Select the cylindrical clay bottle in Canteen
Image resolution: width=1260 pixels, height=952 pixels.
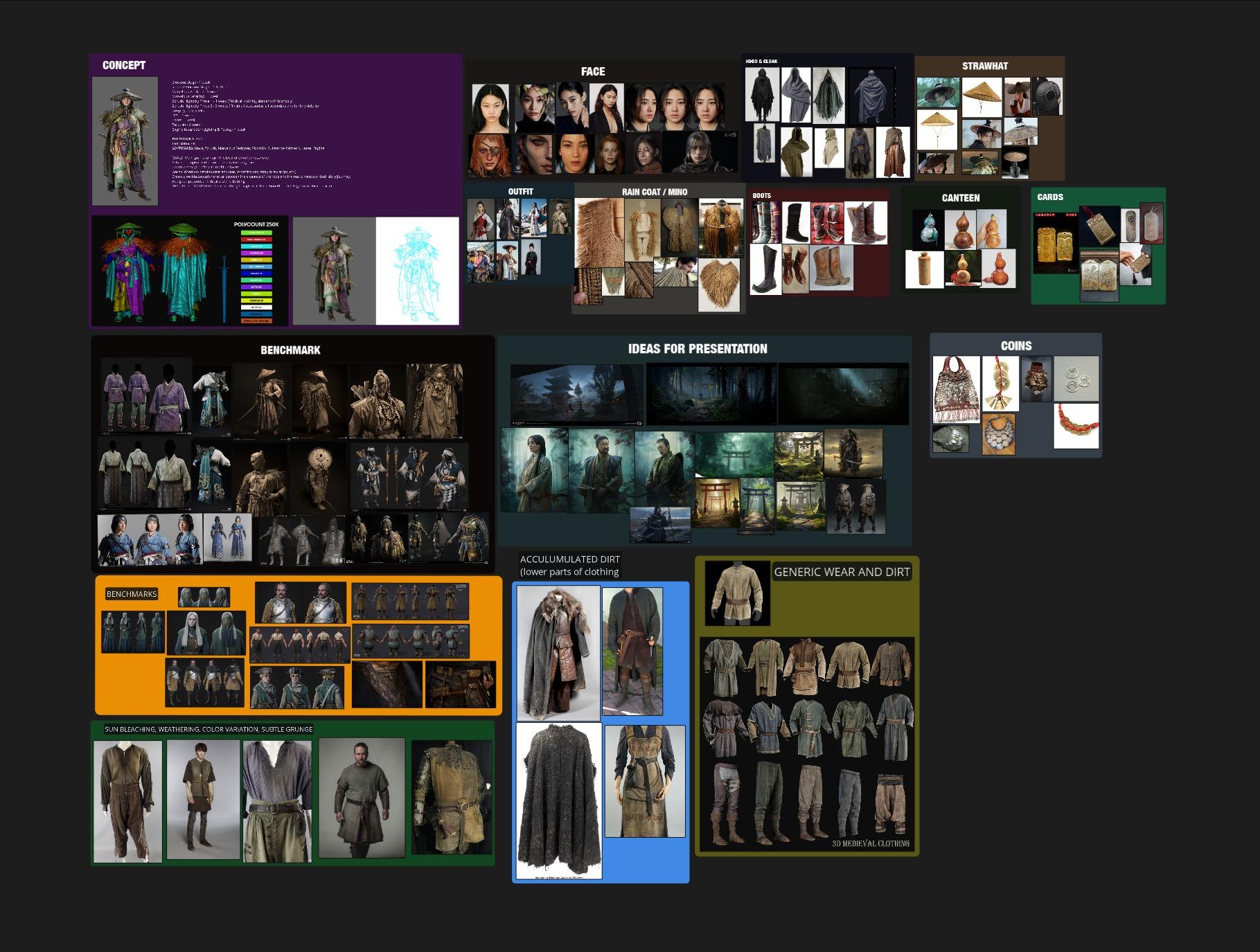tap(924, 269)
